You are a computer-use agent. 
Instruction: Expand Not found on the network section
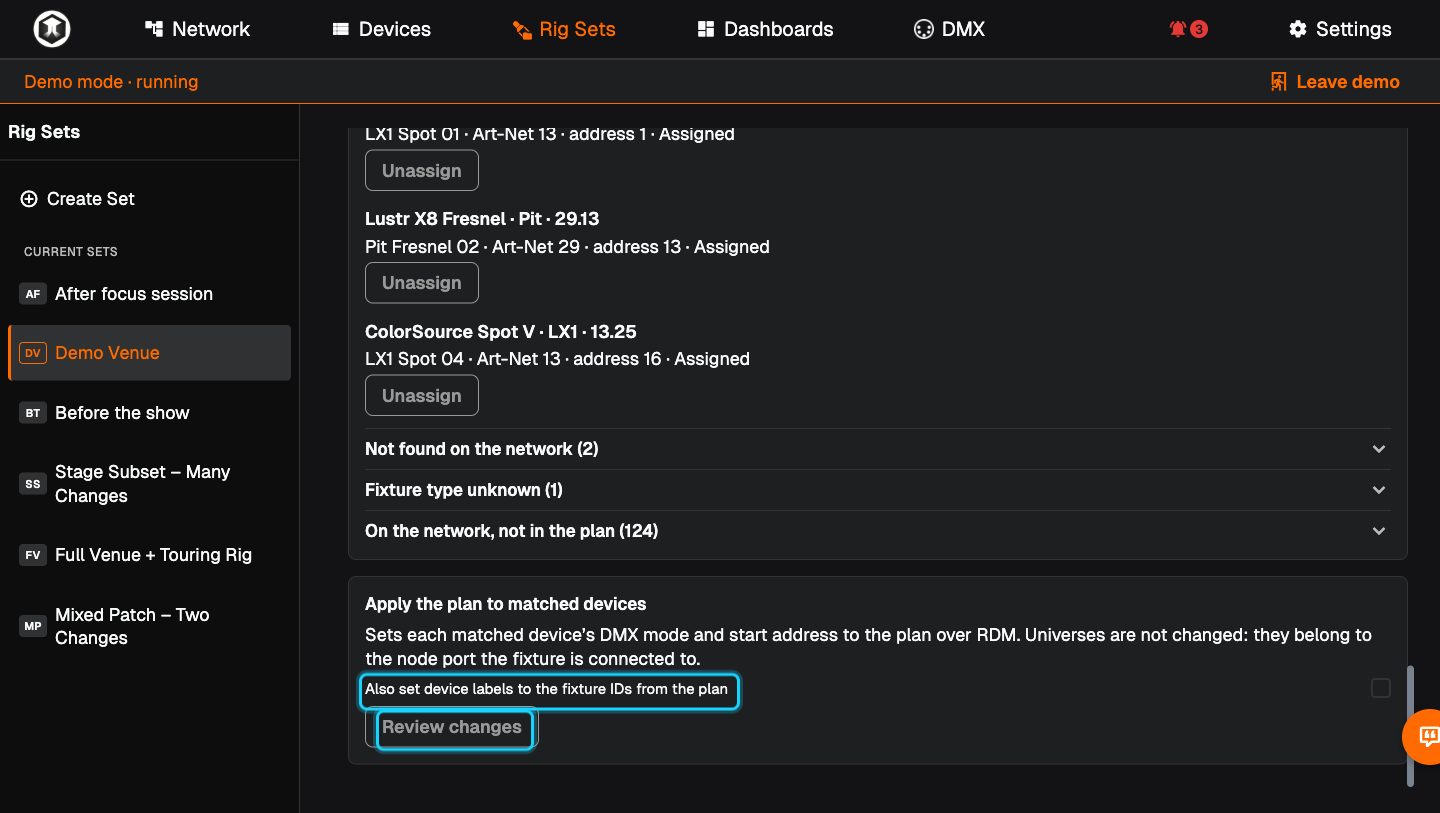(x=877, y=449)
